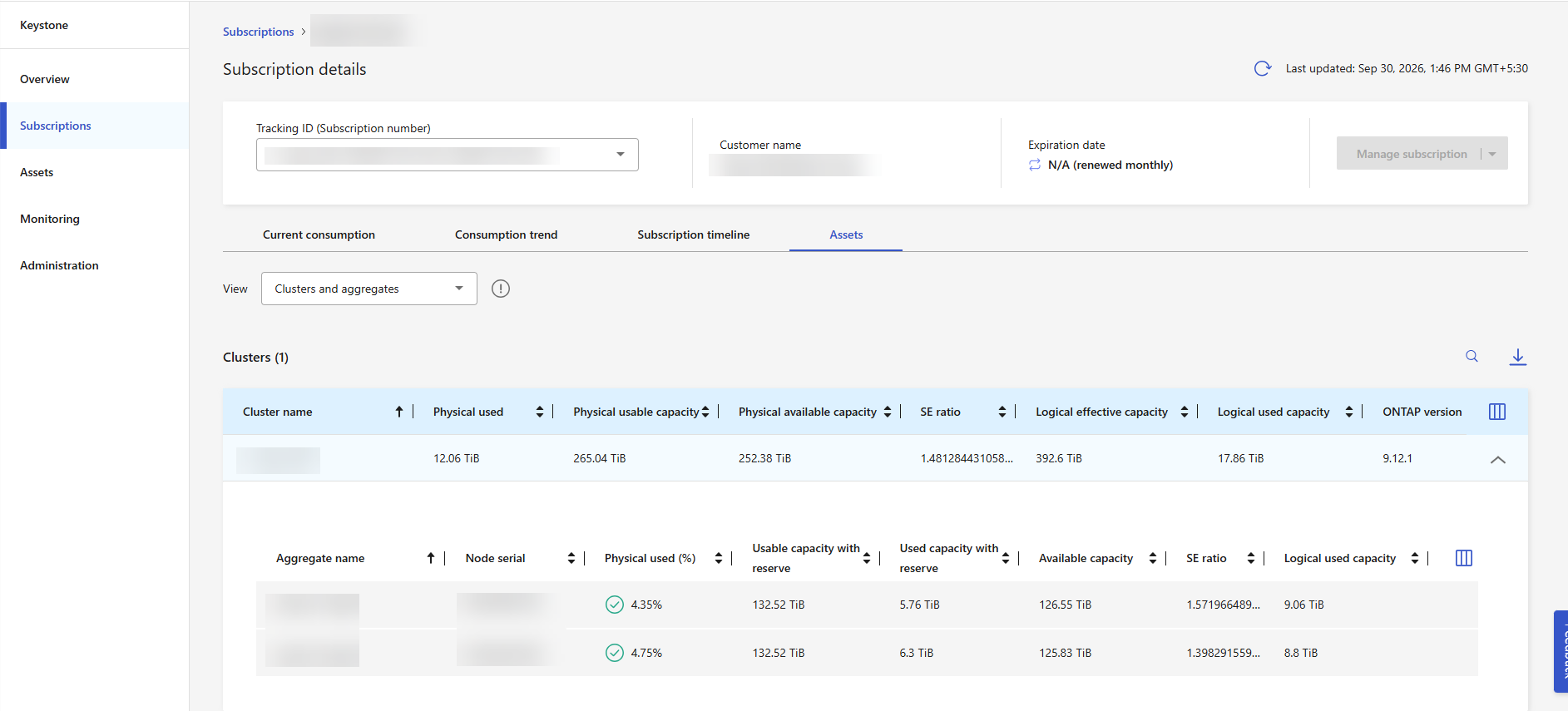The image size is (1568, 711).
Task: Open the Tracking ID subscription dropdown
Action: [448, 155]
